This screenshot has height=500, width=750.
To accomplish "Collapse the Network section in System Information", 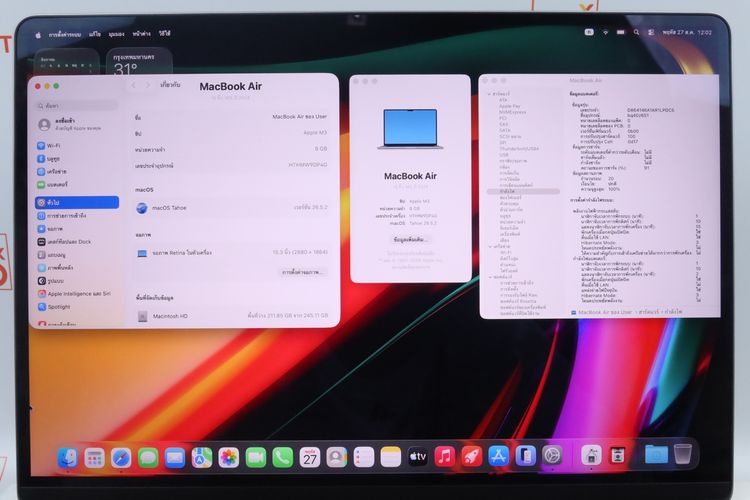I will click(490, 246).
